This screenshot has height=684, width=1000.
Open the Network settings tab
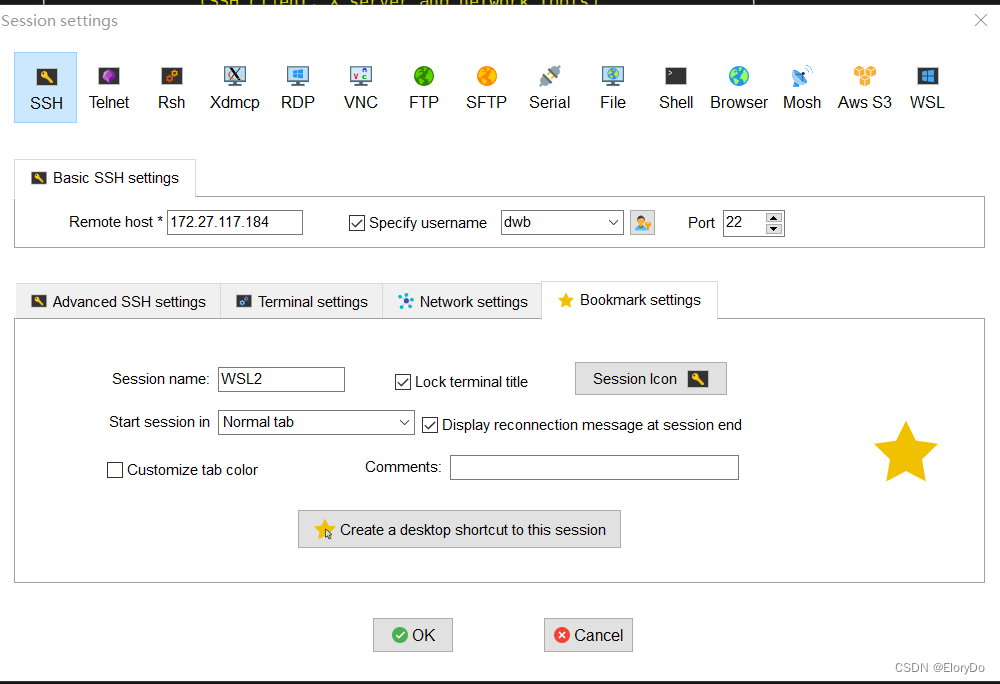462,300
